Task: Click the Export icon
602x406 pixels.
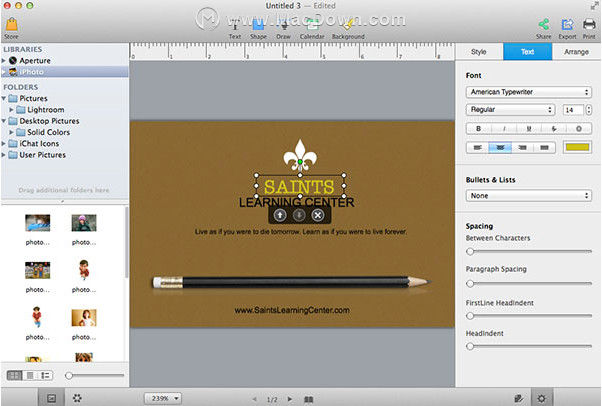Action: pos(567,28)
